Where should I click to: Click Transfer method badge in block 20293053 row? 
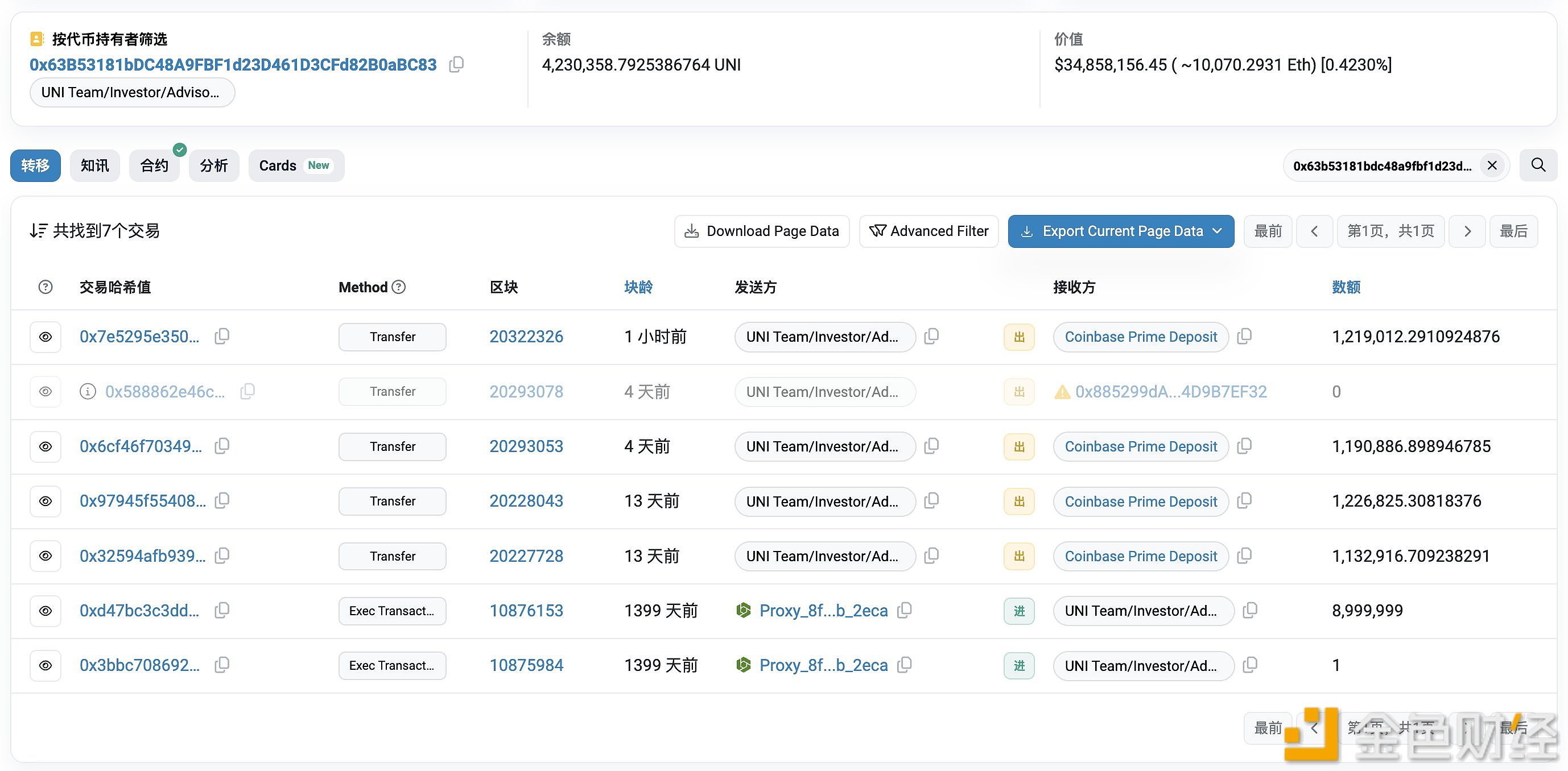[x=393, y=447]
